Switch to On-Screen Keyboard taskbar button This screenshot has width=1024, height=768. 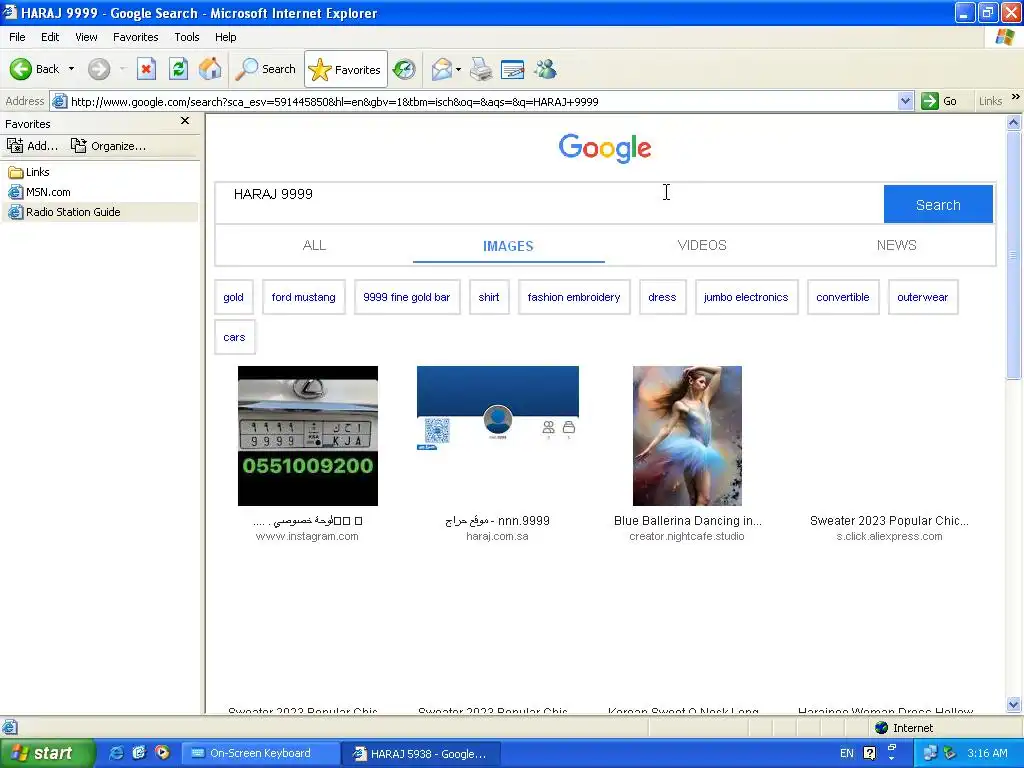[260, 753]
